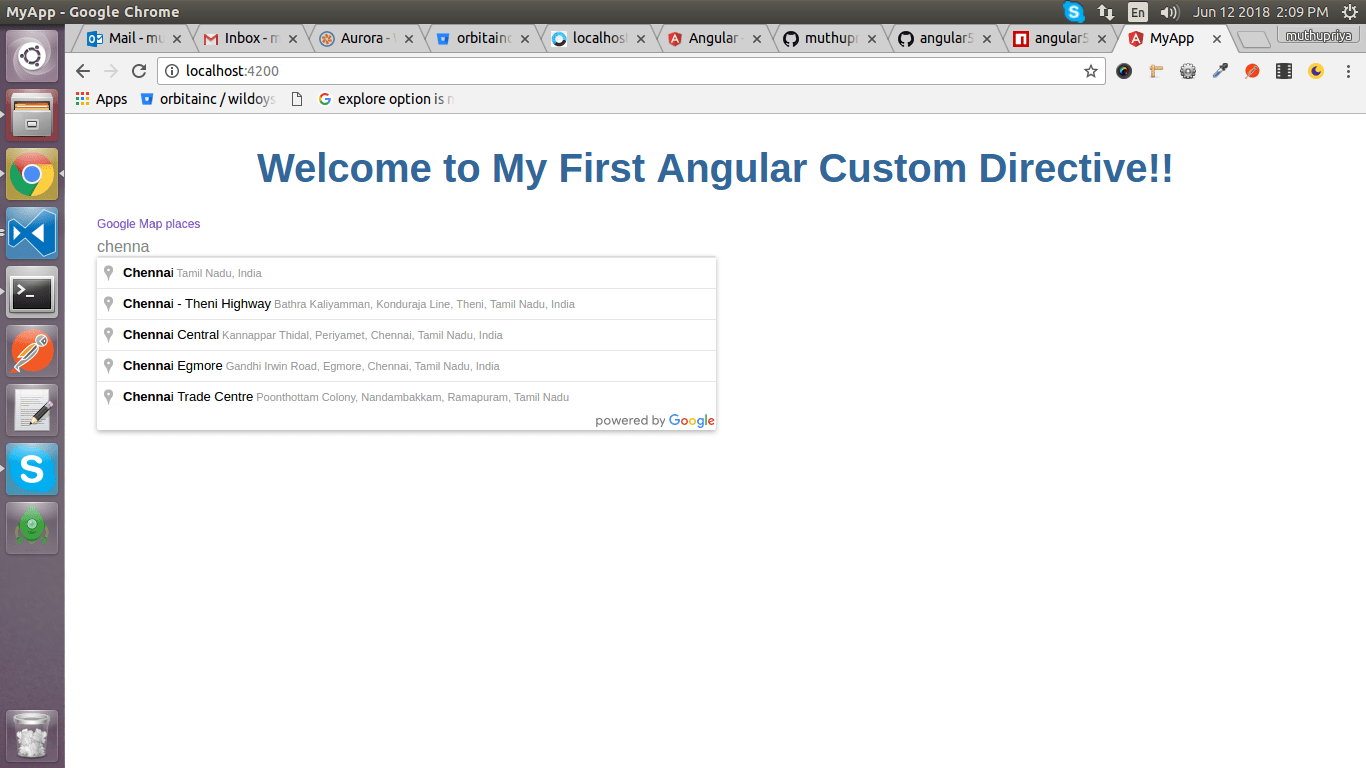Open the green robot app in dock
The image size is (1366, 768).
pos(32,529)
